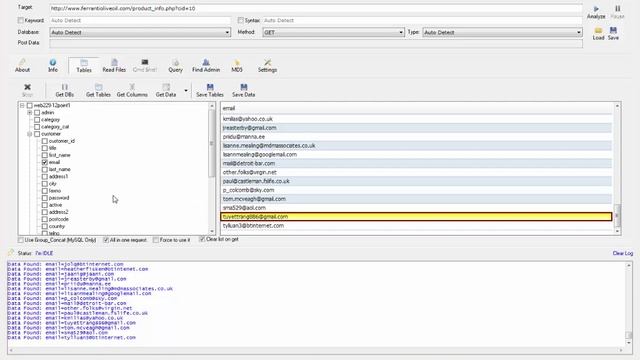Select the highlighted yellow row in data list
The width and height of the screenshot is (640, 360).
point(416,217)
